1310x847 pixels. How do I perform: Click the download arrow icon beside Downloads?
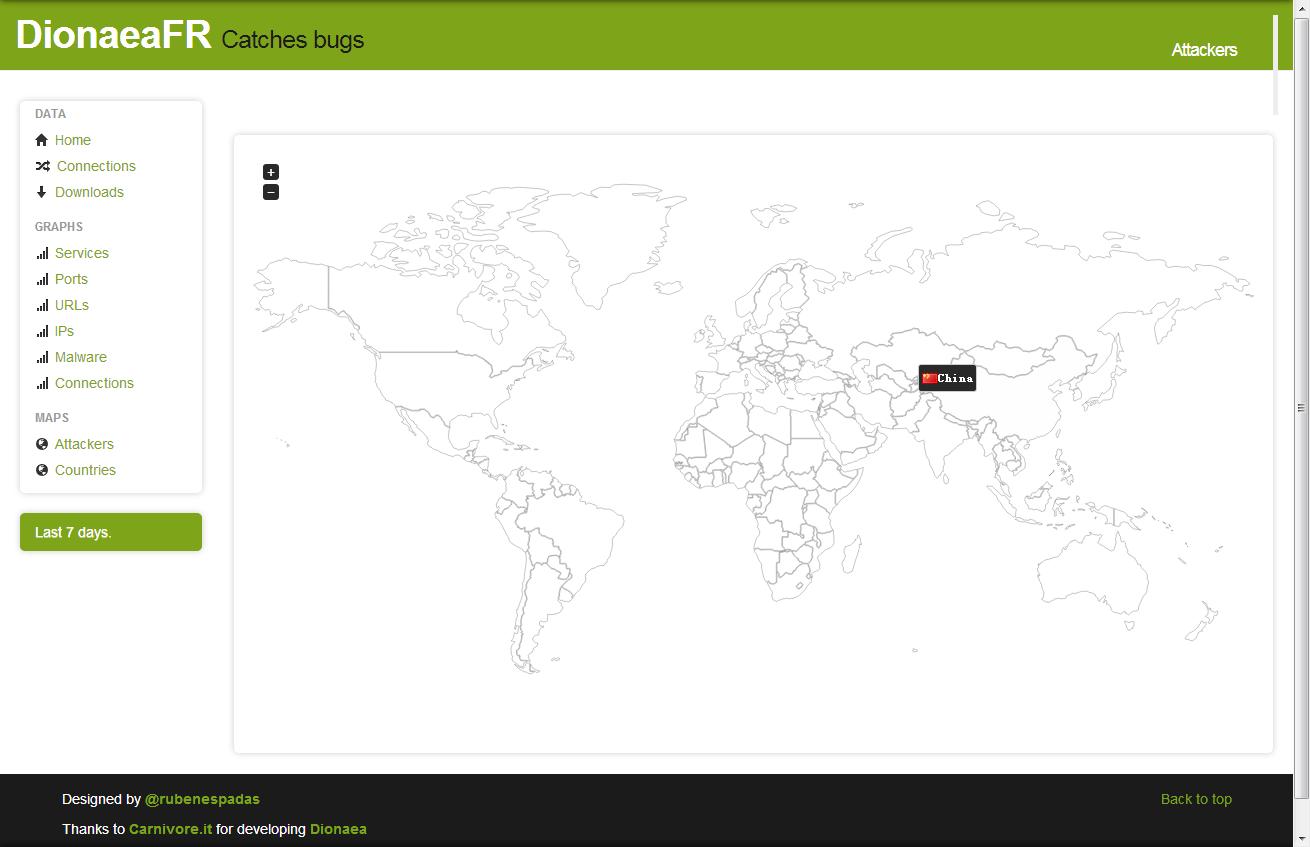click(x=42, y=192)
